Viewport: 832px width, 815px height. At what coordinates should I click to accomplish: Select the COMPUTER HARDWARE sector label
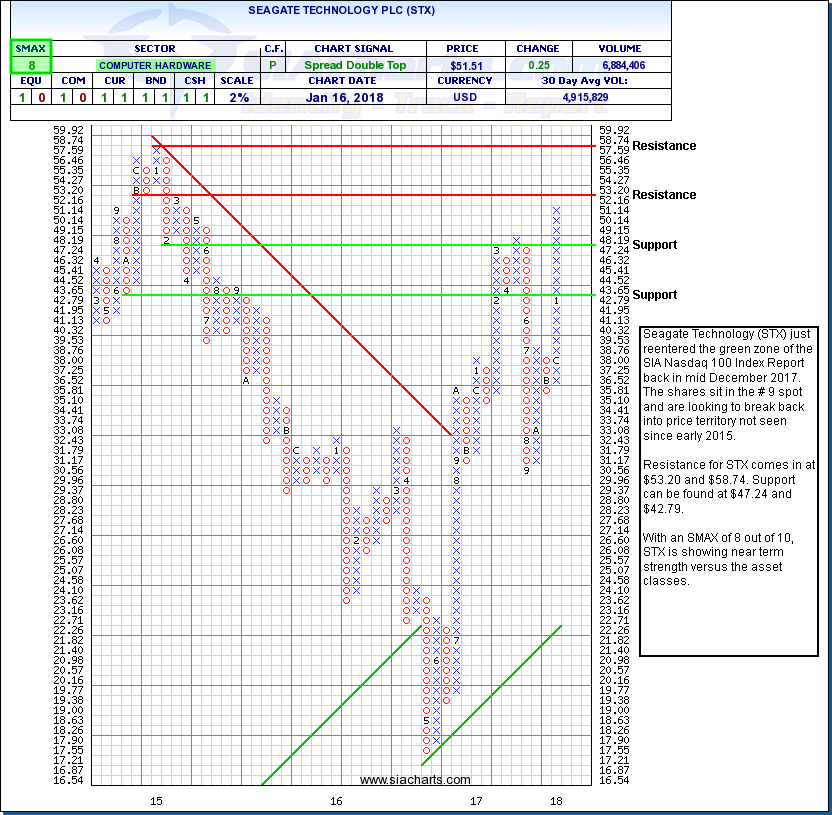(154, 65)
